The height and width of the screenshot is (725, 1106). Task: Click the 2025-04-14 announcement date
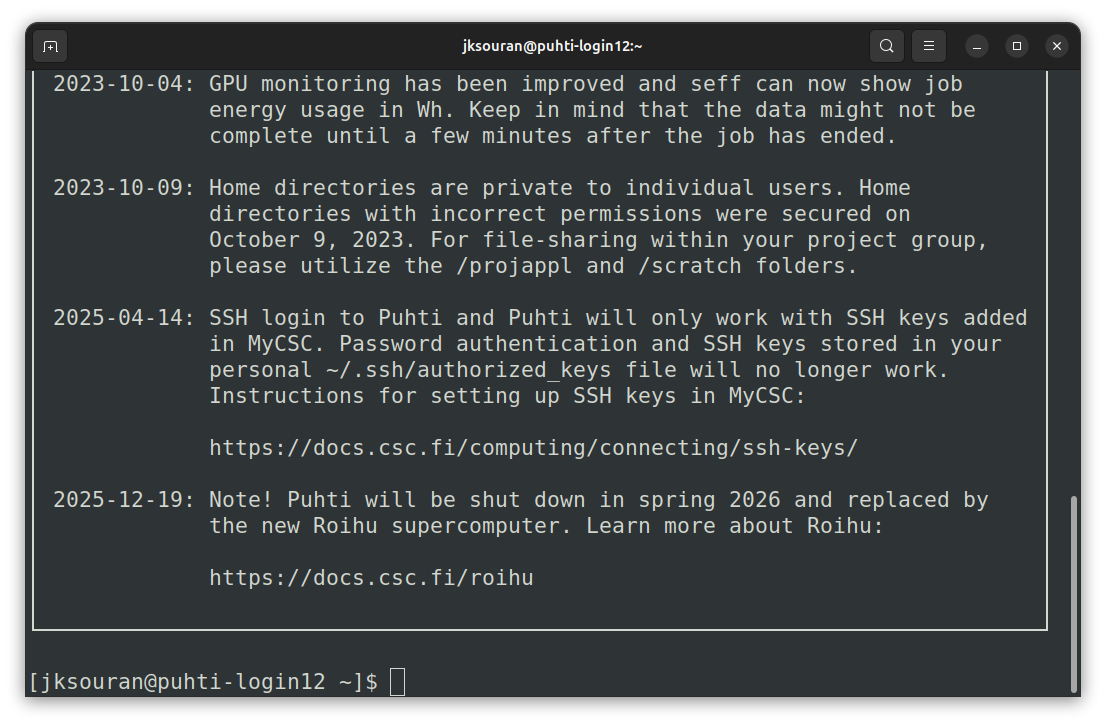point(124,318)
